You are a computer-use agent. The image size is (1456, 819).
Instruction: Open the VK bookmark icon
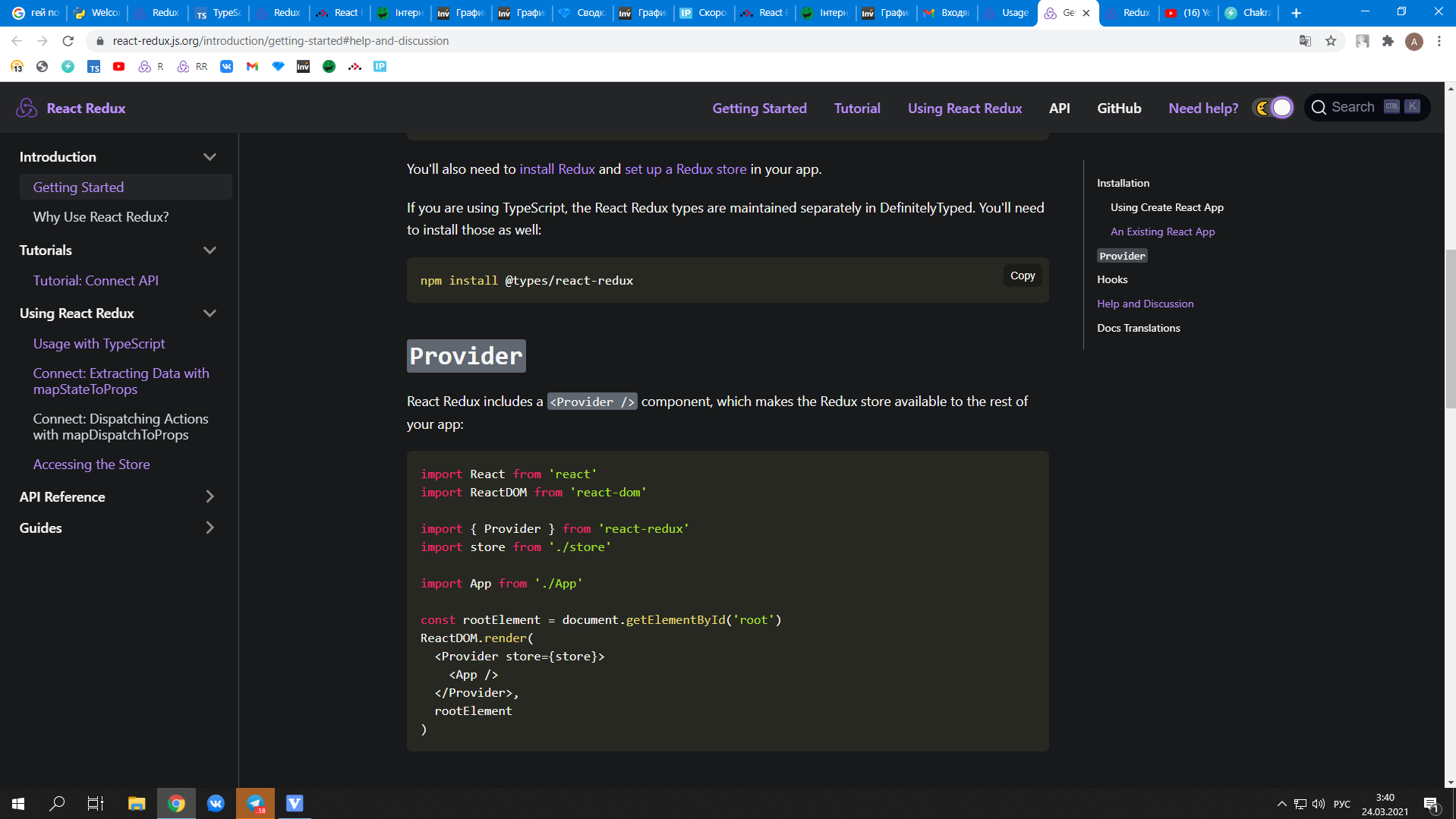[227, 67]
